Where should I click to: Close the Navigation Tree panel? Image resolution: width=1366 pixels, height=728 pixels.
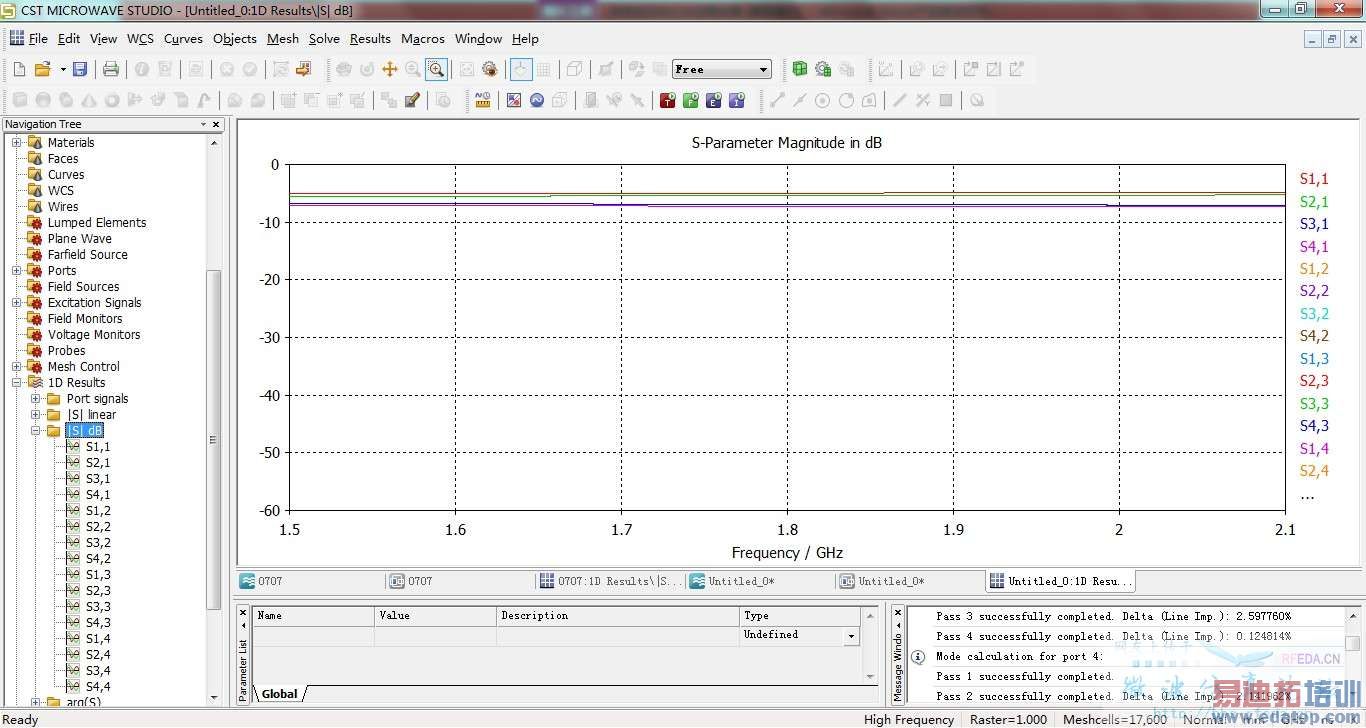click(x=215, y=124)
